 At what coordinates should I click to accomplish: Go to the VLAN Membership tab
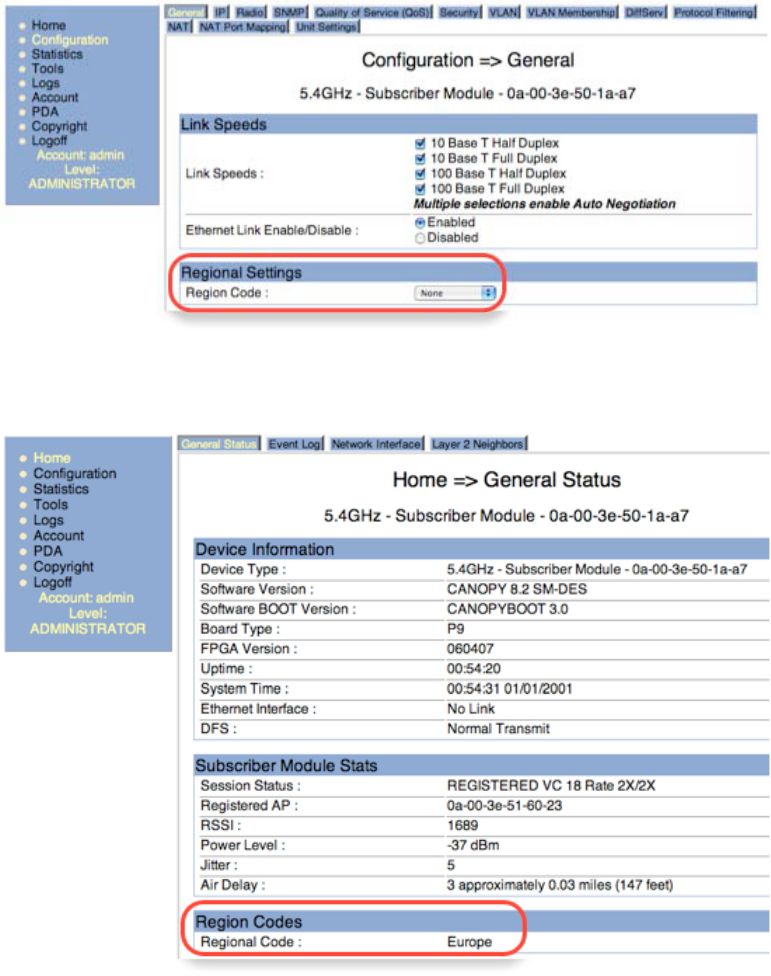tap(571, 12)
